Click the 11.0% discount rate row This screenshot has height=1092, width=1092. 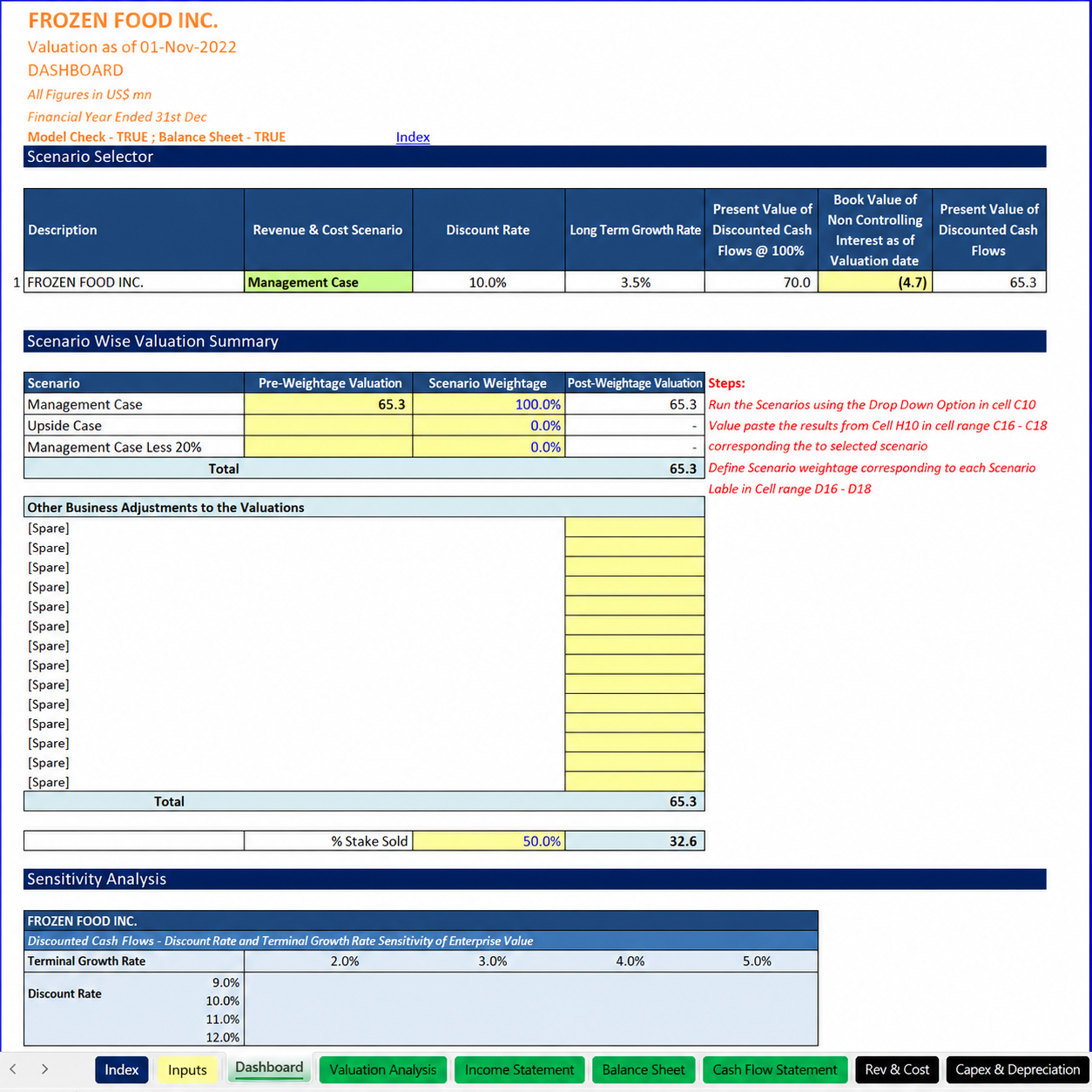pyautogui.click(x=223, y=1019)
